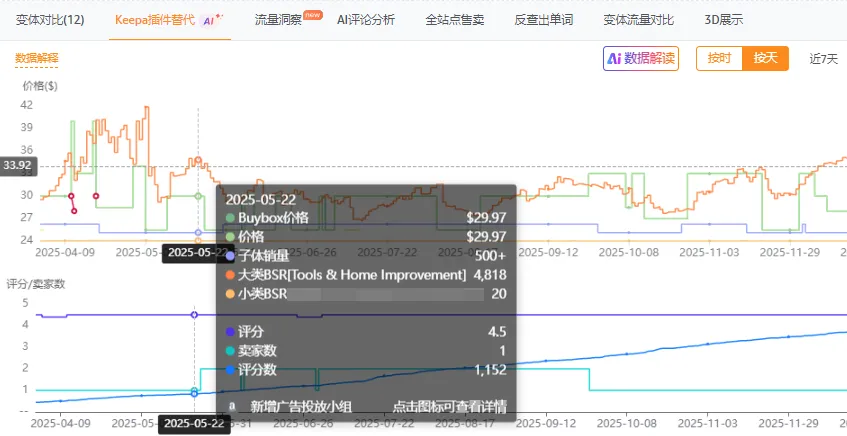Viewport: 847px width, 436px height.
Task: Click the 2025-10-08 date on rating axis
Action: coord(627,424)
